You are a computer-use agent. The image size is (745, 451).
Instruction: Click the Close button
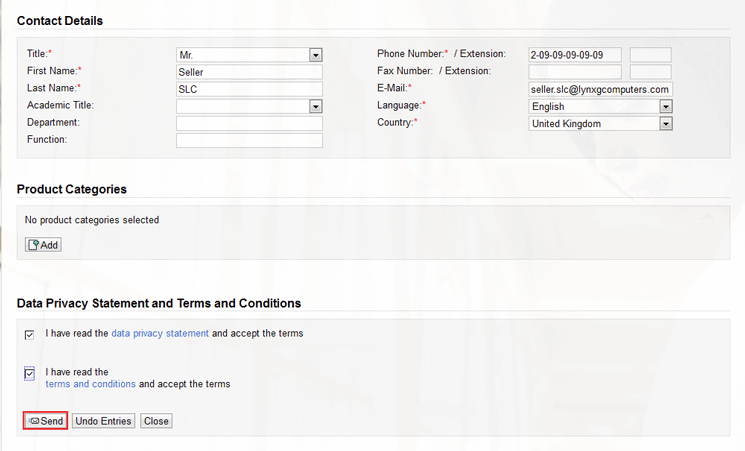156,421
